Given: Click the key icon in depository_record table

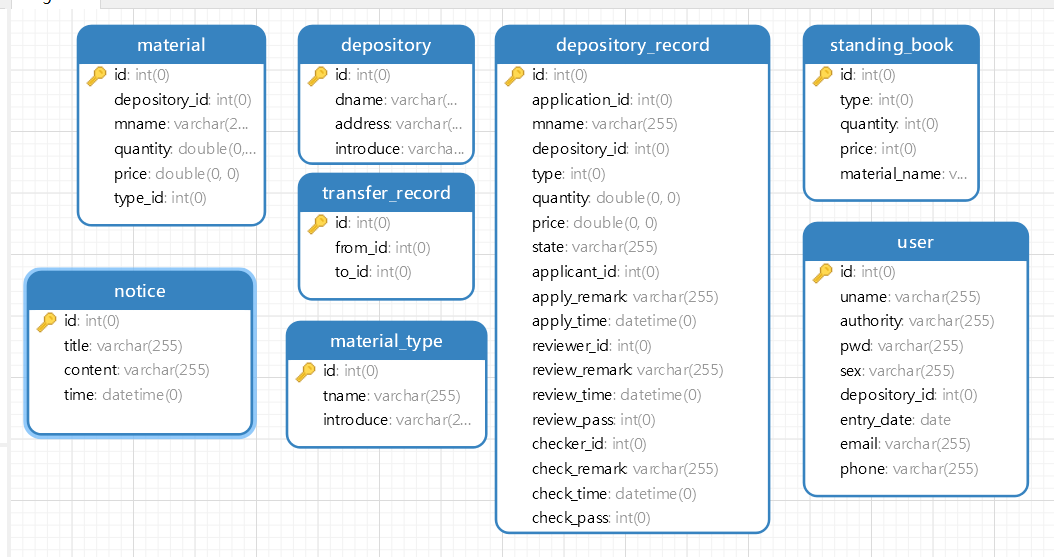Looking at the screenshot, I should click(514, 76).
